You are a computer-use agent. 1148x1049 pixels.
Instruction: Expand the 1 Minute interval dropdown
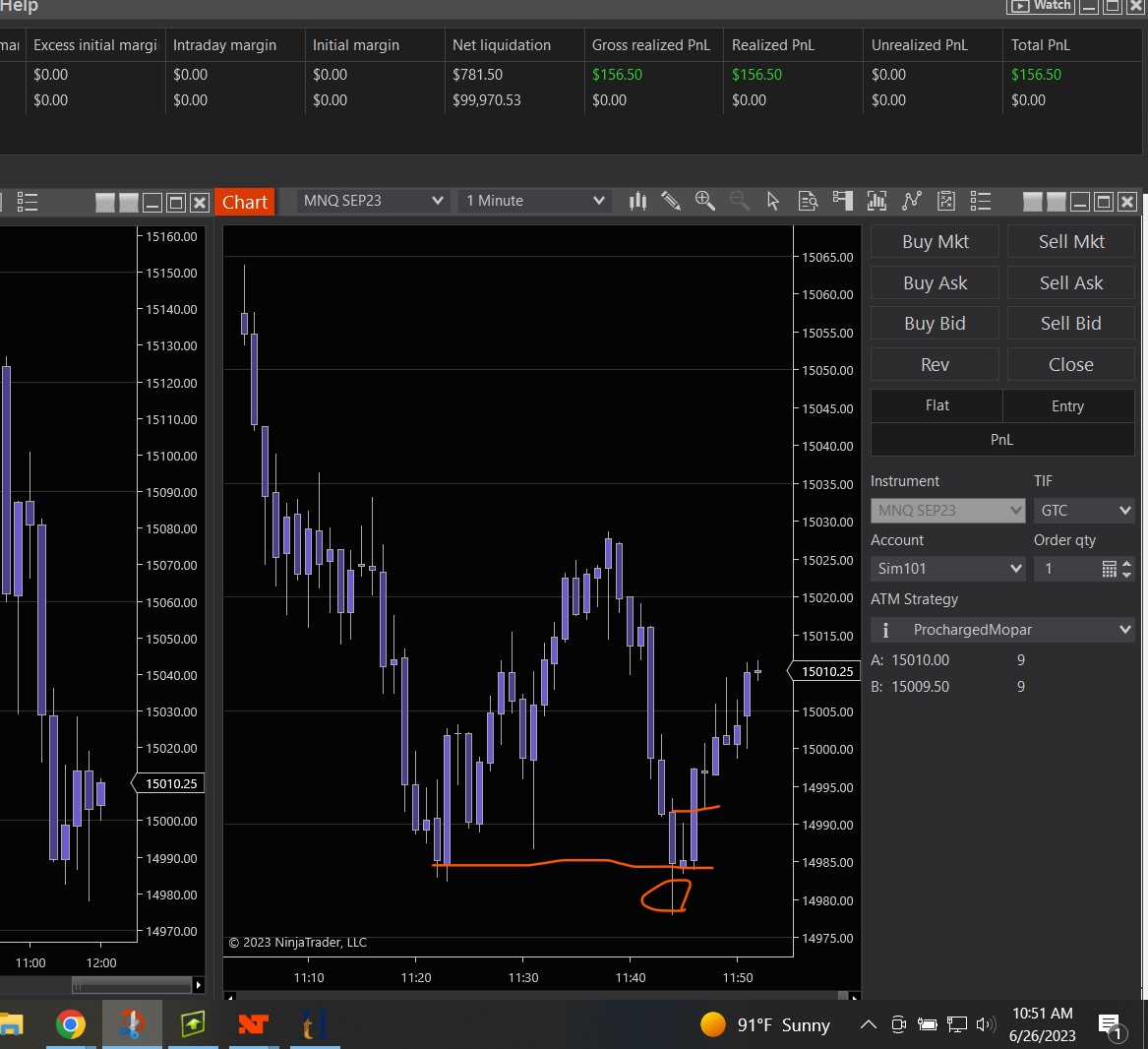[535, 201]
